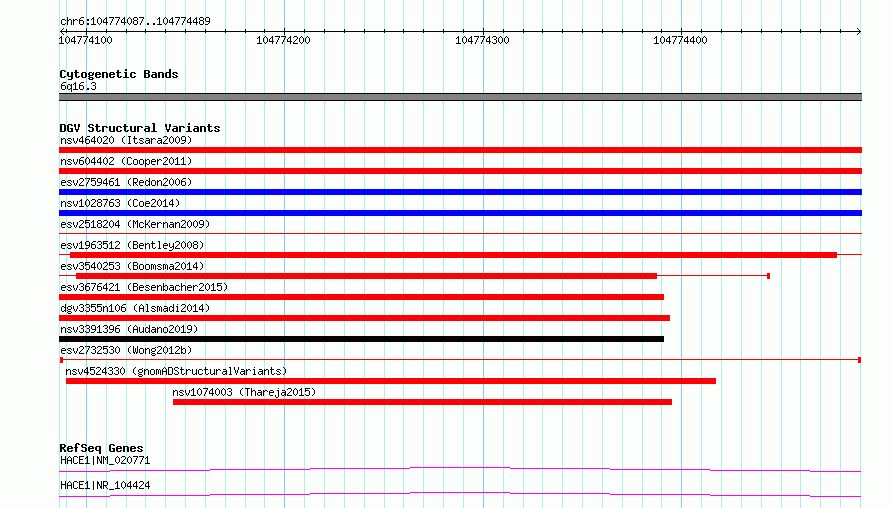Click the Cytogenetic Bands track title

click(119, 74)
